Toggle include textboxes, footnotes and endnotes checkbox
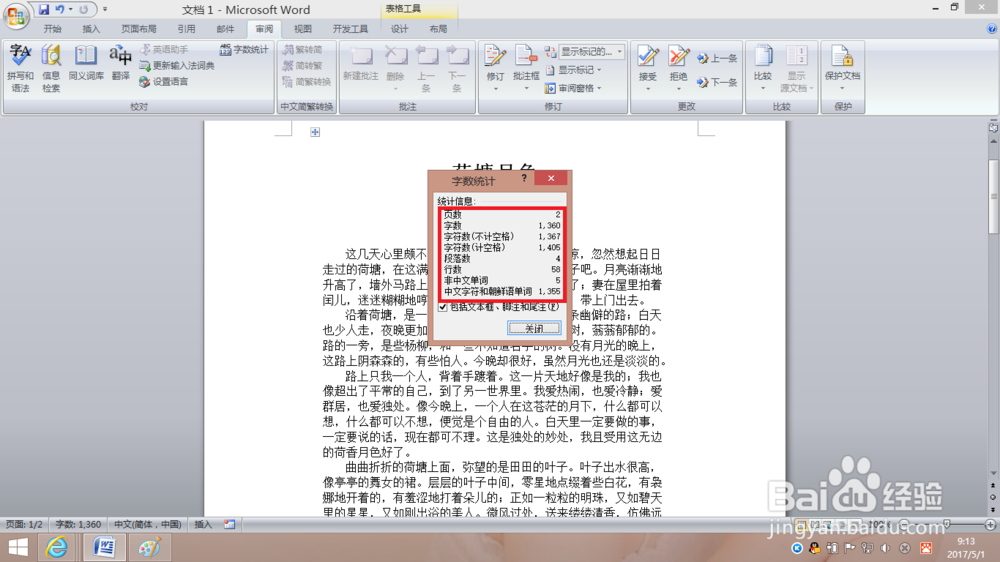The height and width of the screenshot is (562, 1000). pos(443,307)
